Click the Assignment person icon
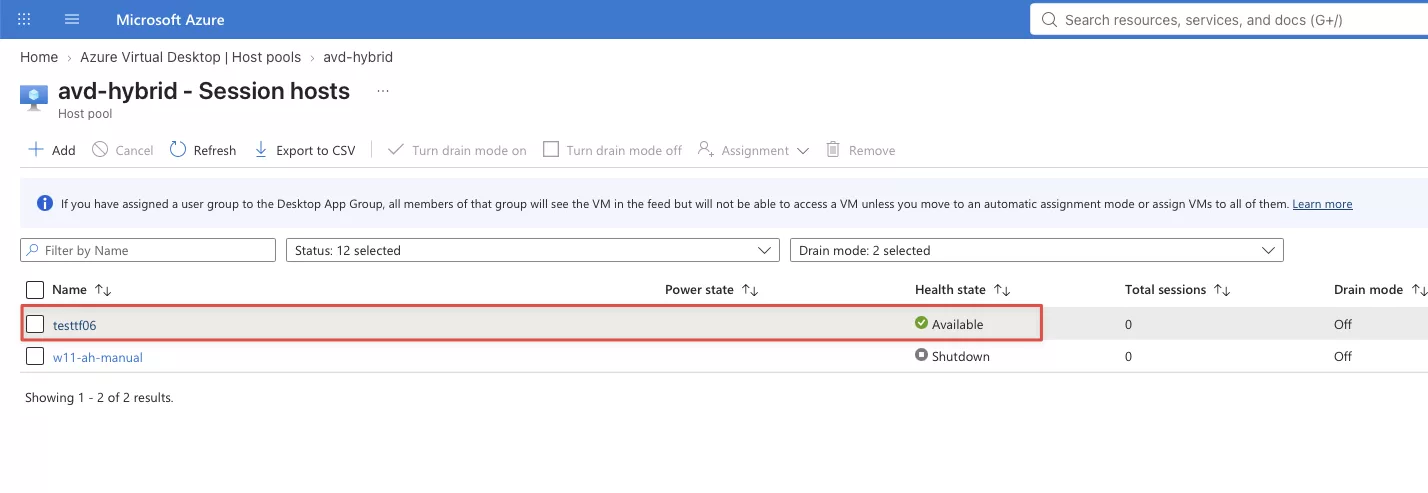This screenshot has width=1428, height=493. tap(706, 150)
